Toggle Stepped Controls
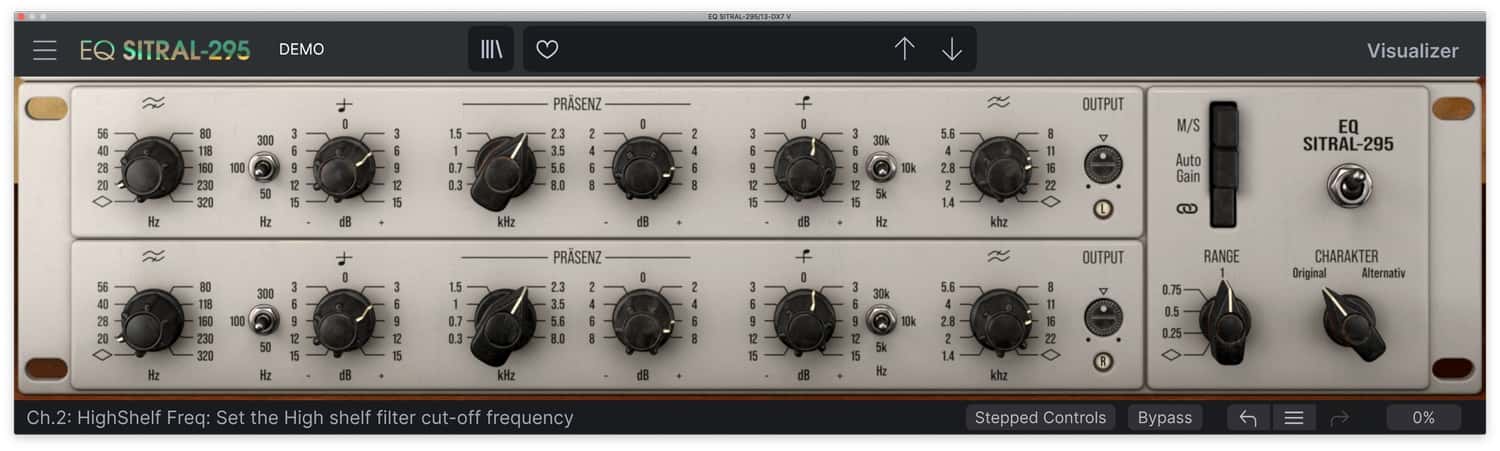1500x451 pixels. click(1040, 418)
